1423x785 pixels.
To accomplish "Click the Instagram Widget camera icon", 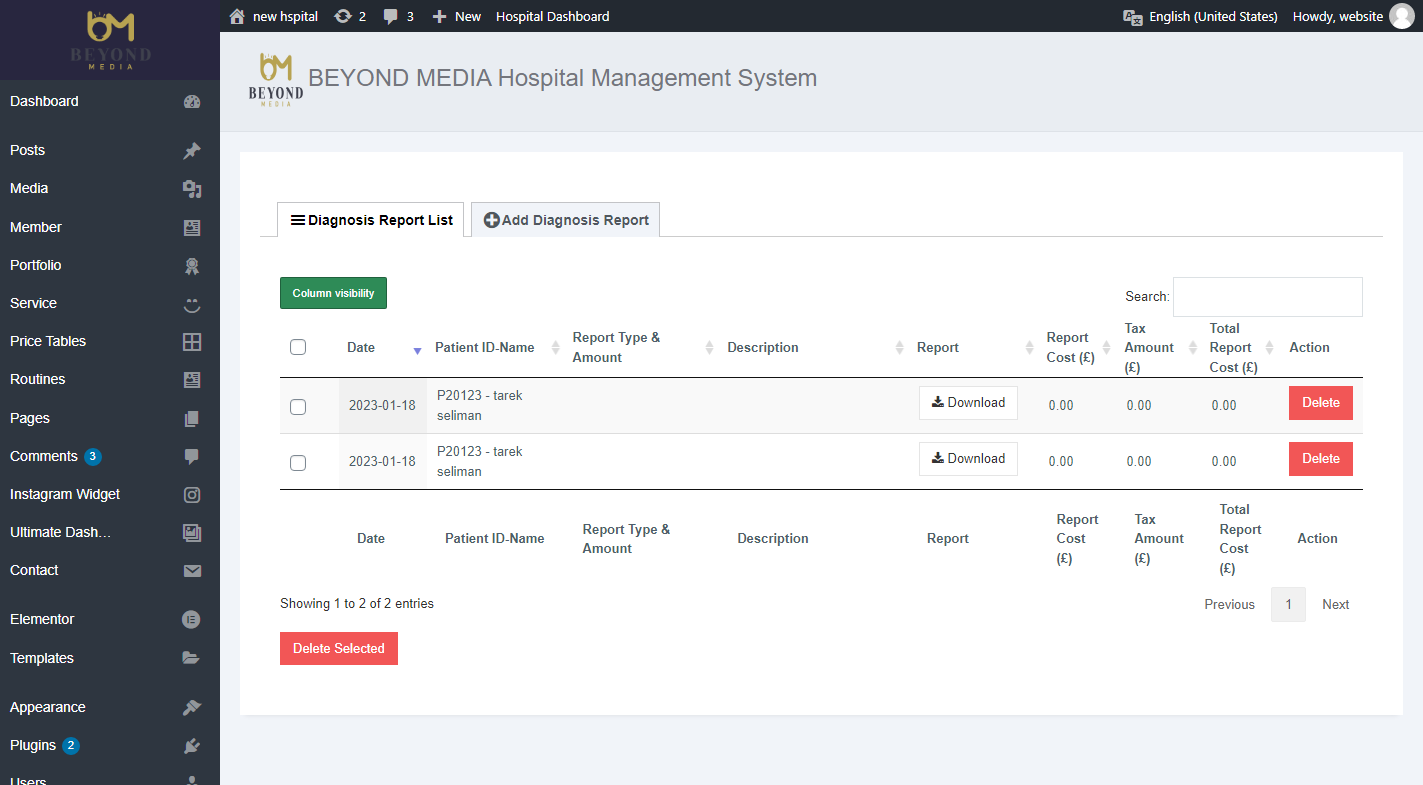I will (x=192, y=495).
